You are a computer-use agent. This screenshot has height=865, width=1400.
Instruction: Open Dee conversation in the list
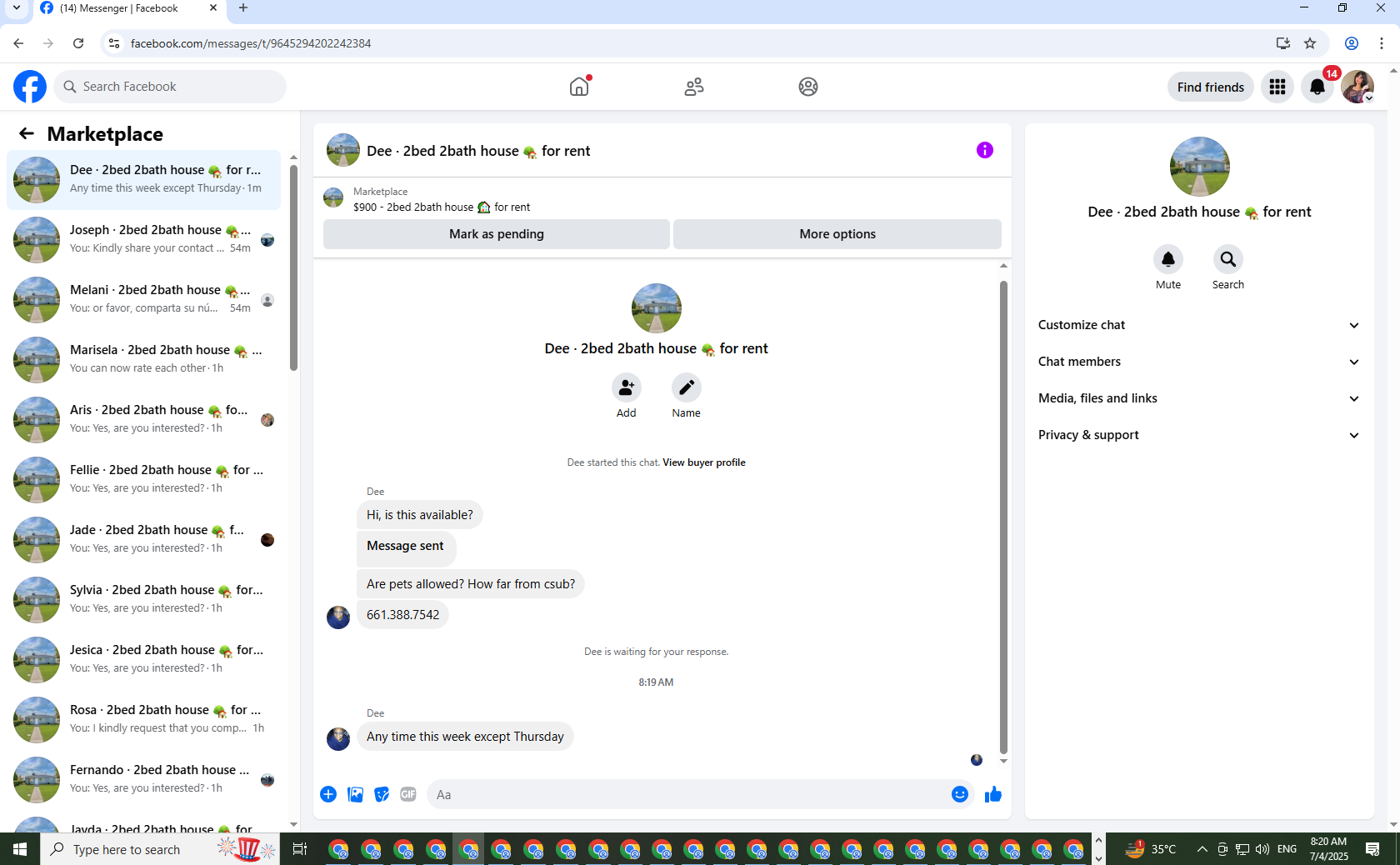[x=143, y=179]
